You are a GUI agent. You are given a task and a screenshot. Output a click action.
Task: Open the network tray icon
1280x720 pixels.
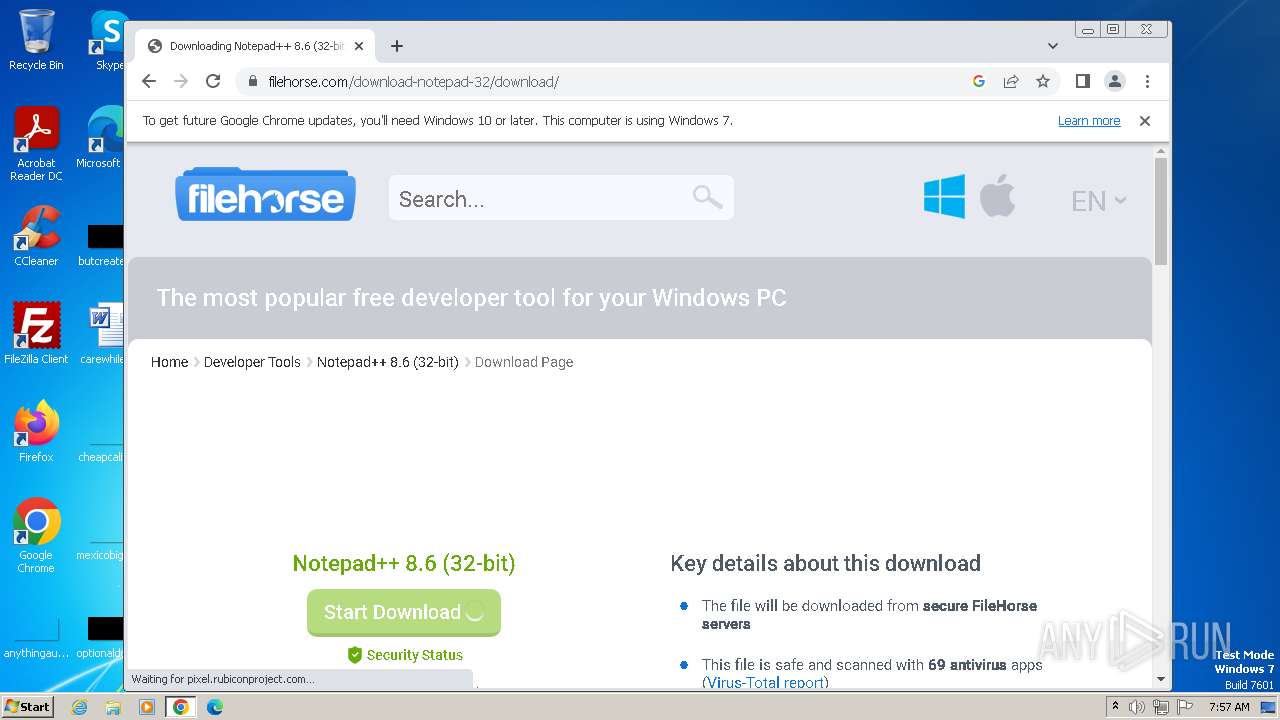[x=1161, y=707]
